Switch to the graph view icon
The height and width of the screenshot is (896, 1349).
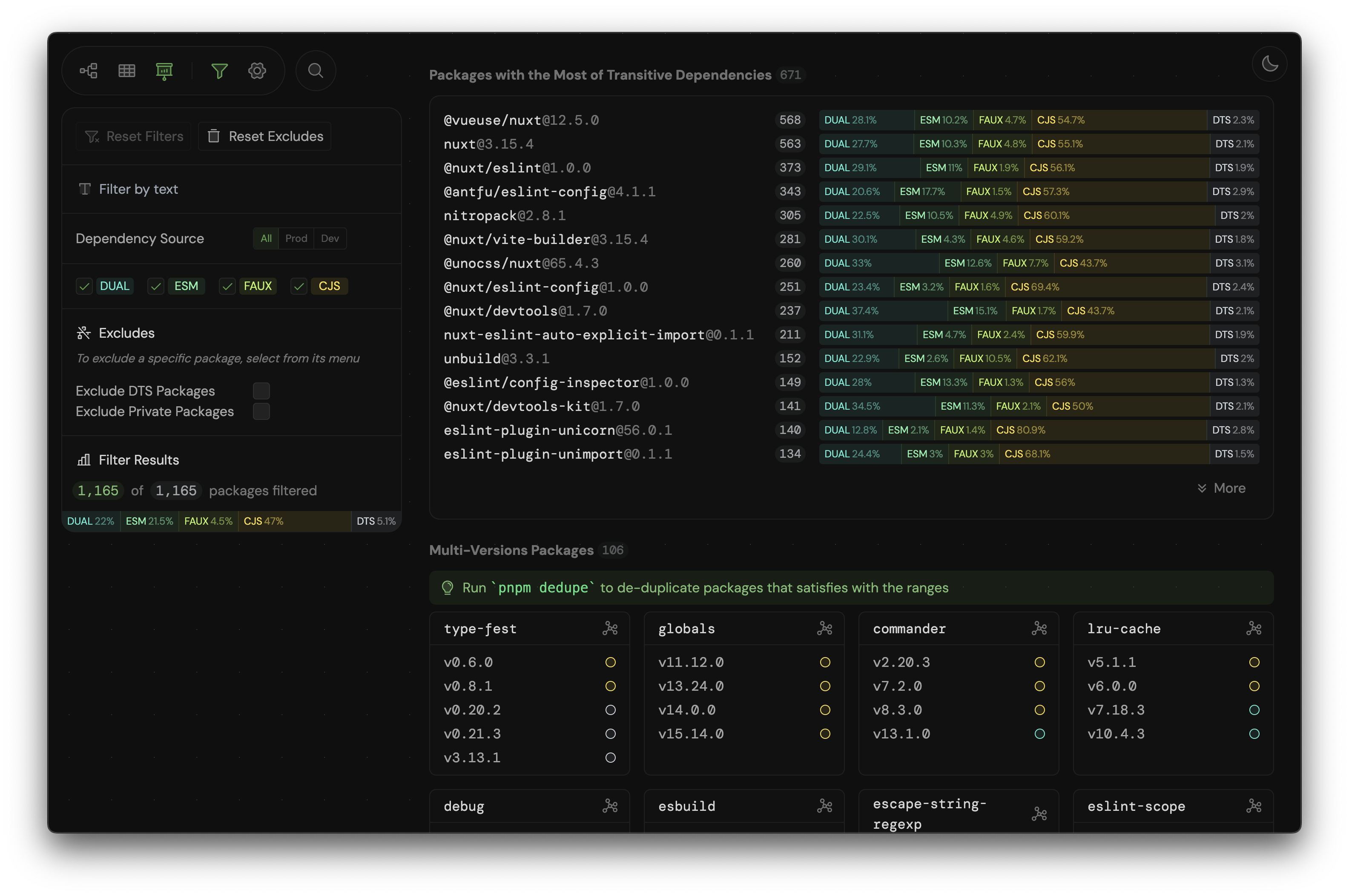(89, 71)
